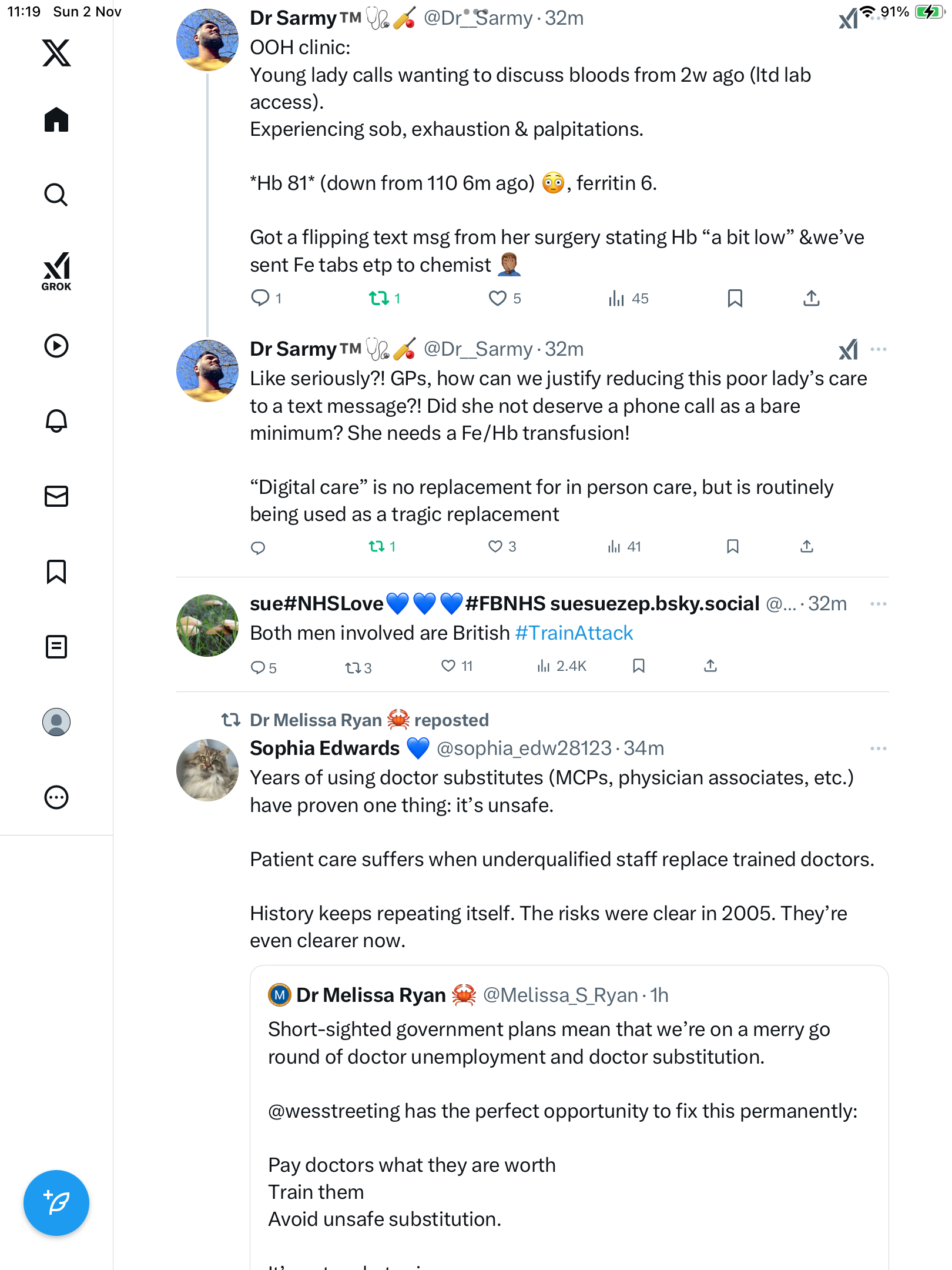Open Bookmarks in the sidebar

click(56, 571)
